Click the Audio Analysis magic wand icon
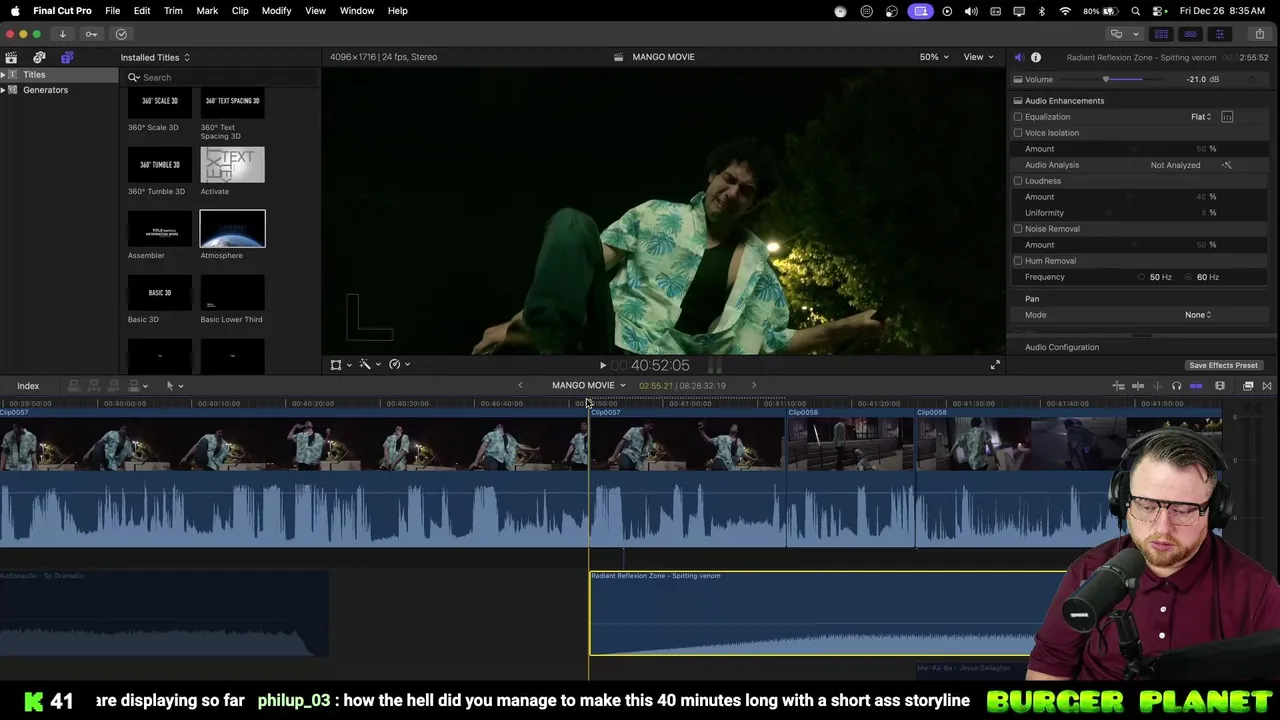The width and height of the screenshot is (1280, 720). point(1227,165)
